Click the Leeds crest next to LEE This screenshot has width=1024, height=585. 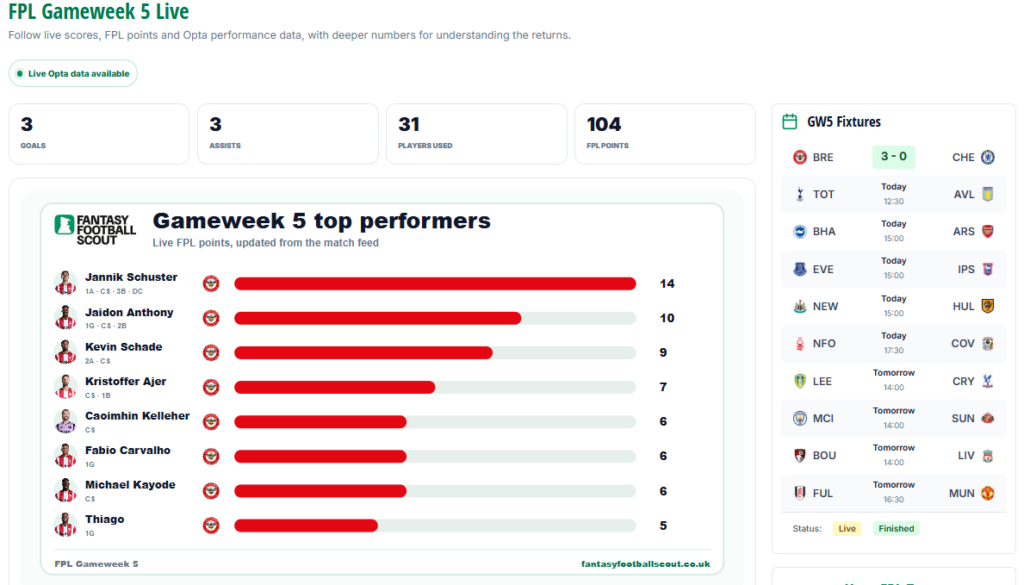pos(799,381)
